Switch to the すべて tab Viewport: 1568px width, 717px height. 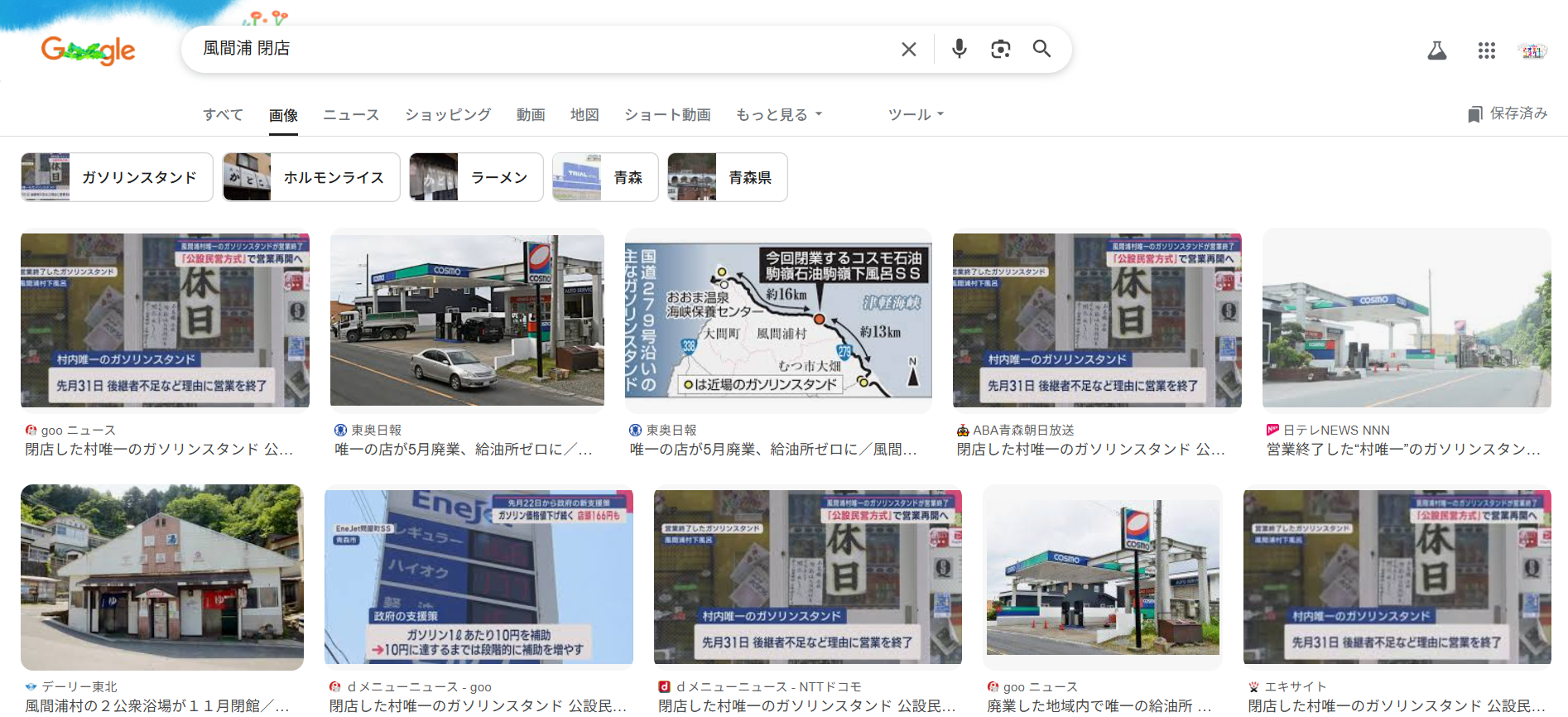[223, 115]
